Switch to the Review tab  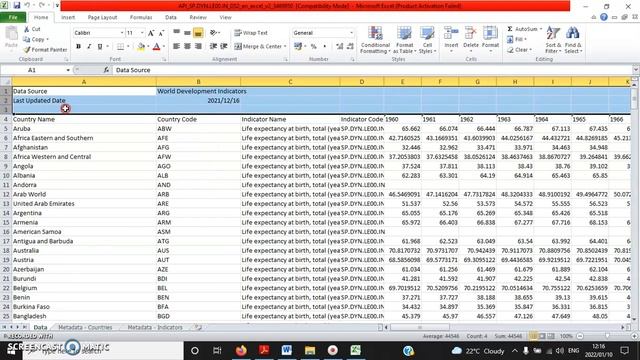point(198,18)
